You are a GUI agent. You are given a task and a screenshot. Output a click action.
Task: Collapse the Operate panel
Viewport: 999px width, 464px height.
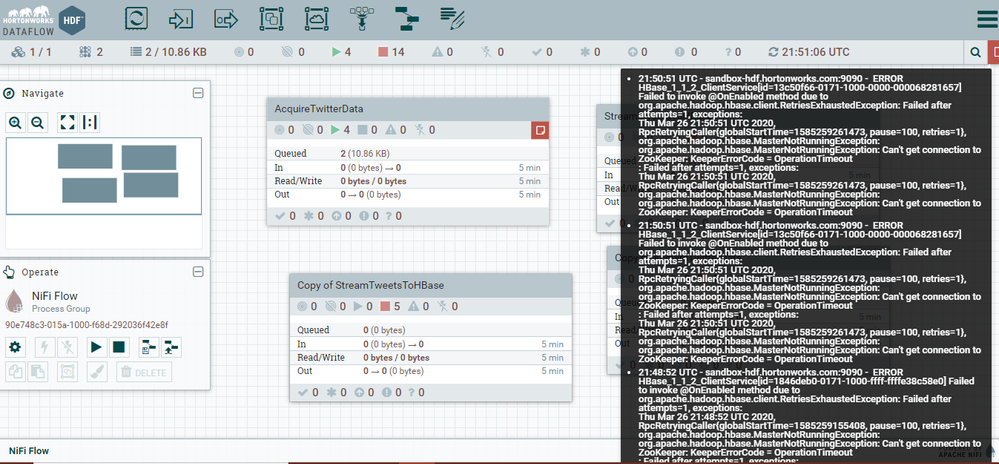198,272
